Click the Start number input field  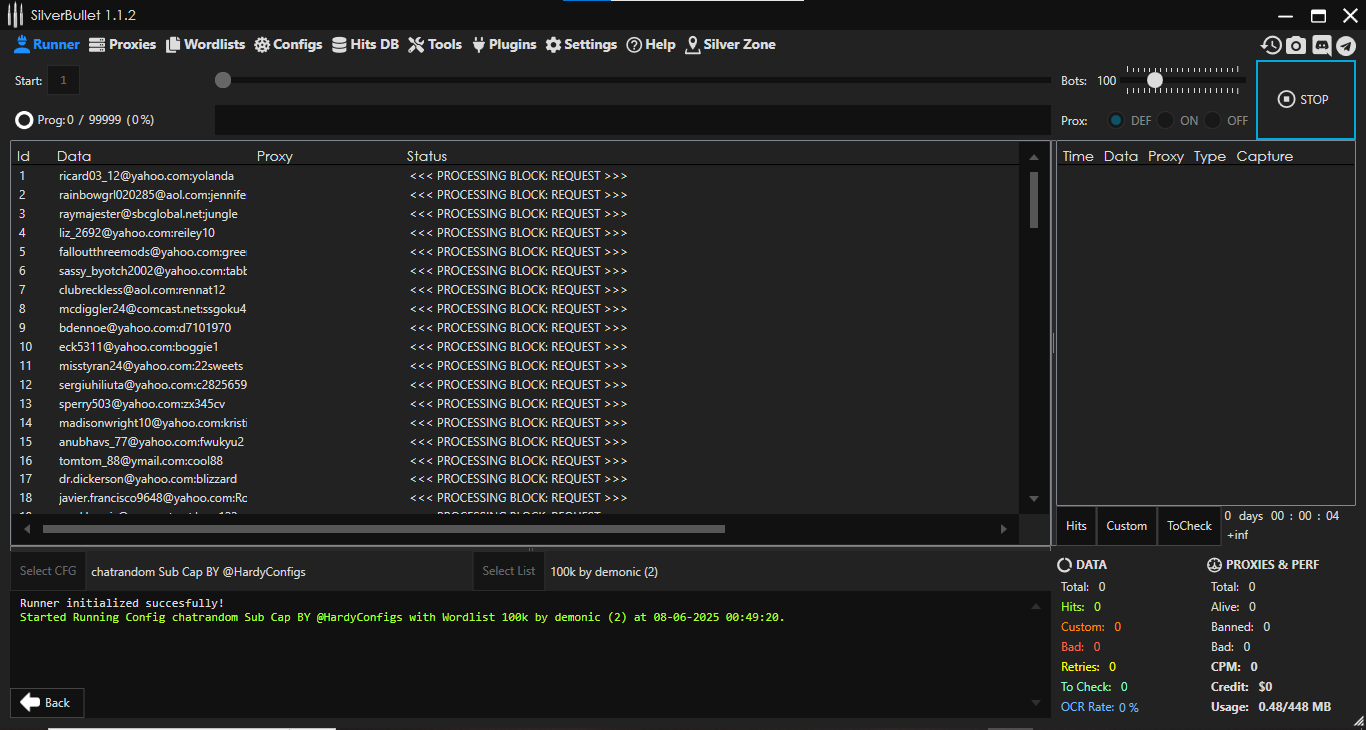click(63, 80)
